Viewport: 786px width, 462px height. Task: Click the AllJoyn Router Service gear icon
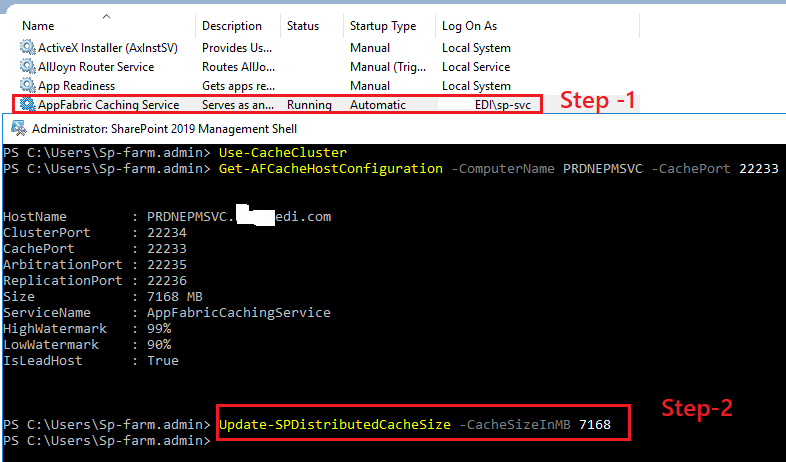coord(27,67)
